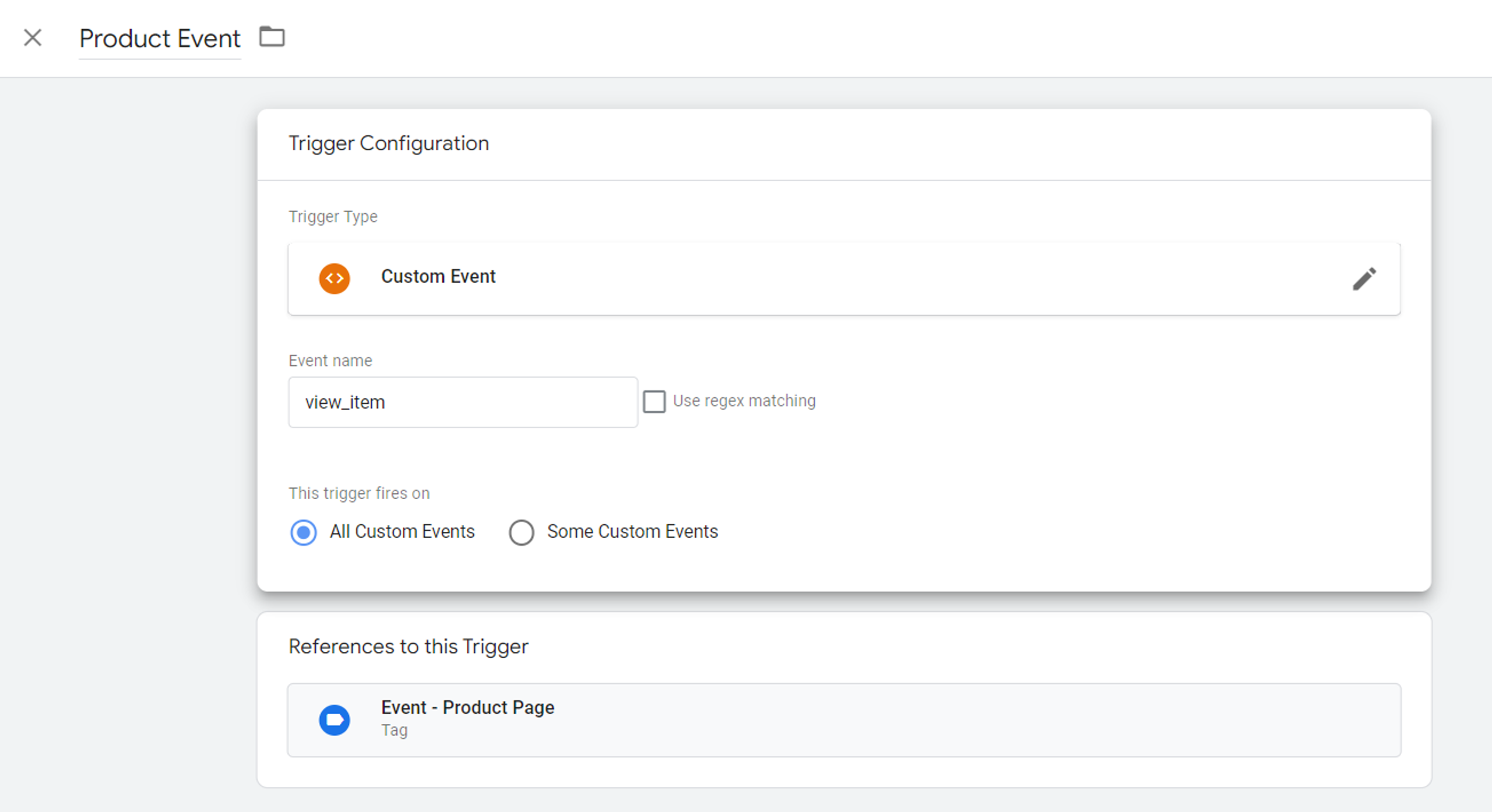The width and height of the screenshot is (1492, 812).
Task: Click the blue tag icon in References
Action: (335, 720)
